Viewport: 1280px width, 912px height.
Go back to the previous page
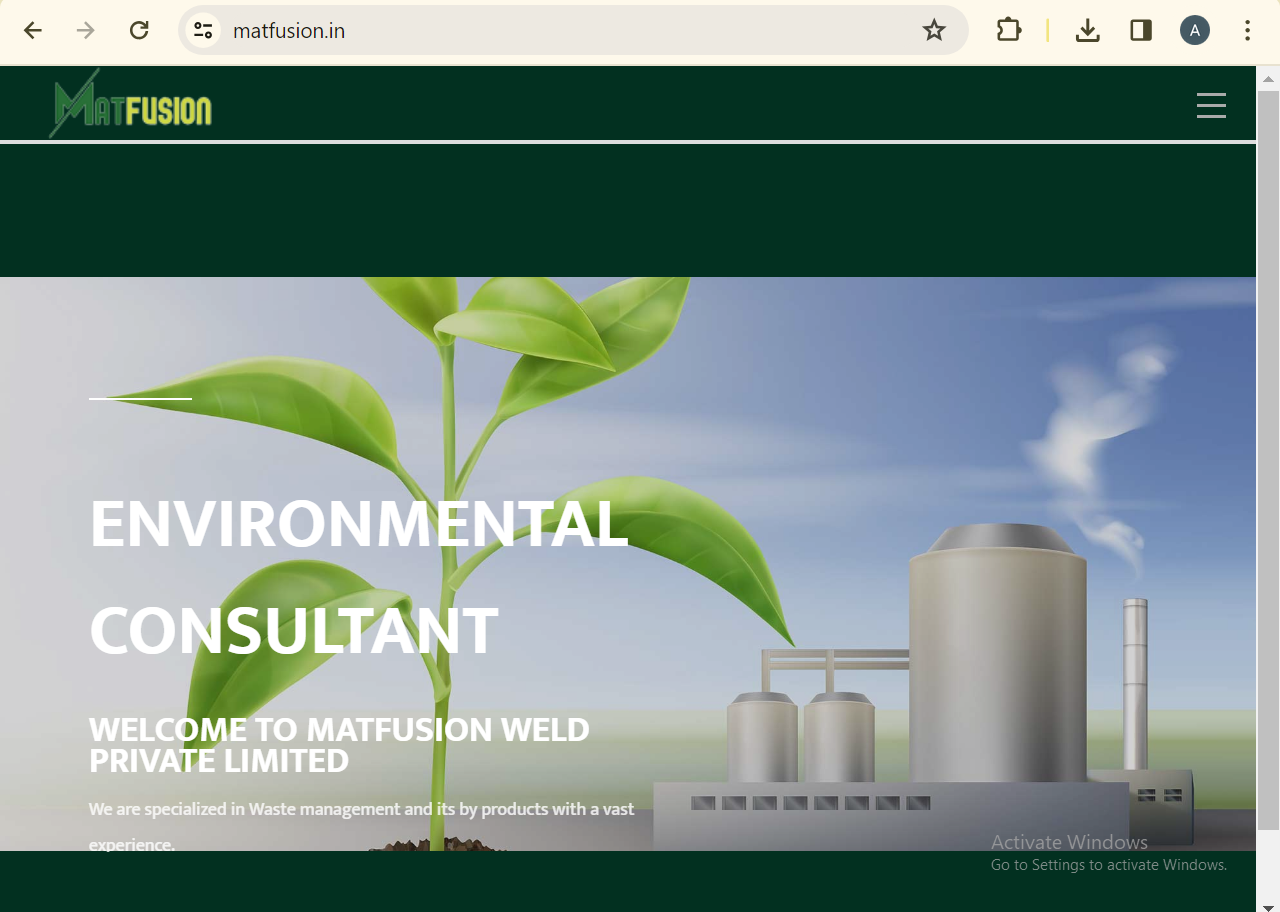tap(33, 30)
